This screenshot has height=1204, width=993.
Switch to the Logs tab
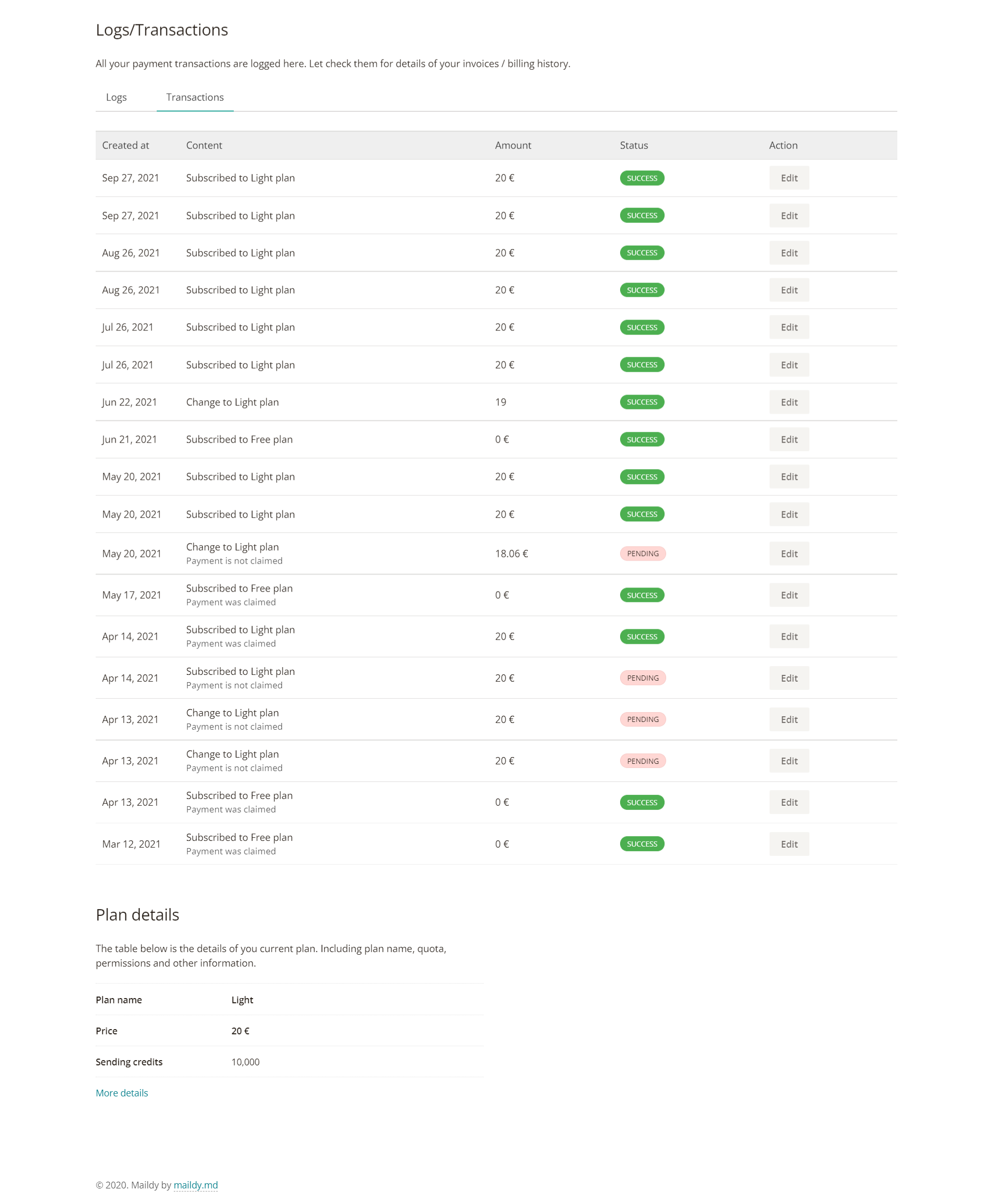click(116, 97)
